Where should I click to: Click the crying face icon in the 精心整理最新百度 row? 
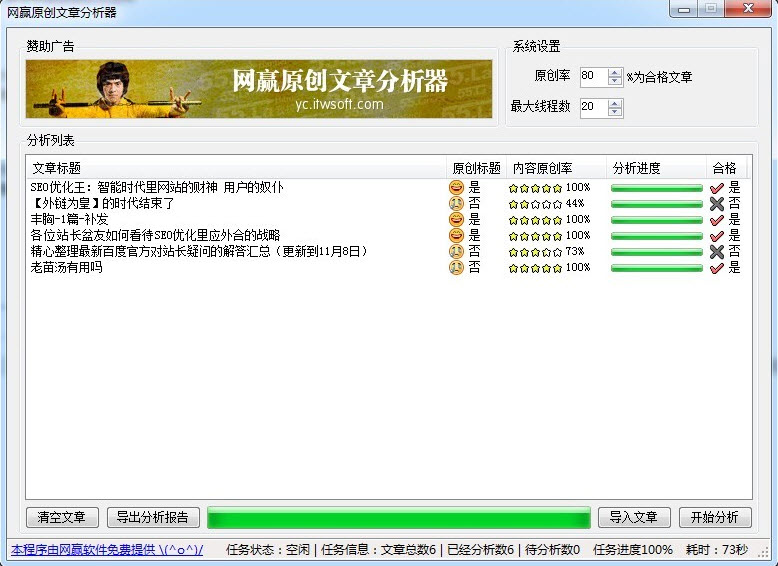456,251
